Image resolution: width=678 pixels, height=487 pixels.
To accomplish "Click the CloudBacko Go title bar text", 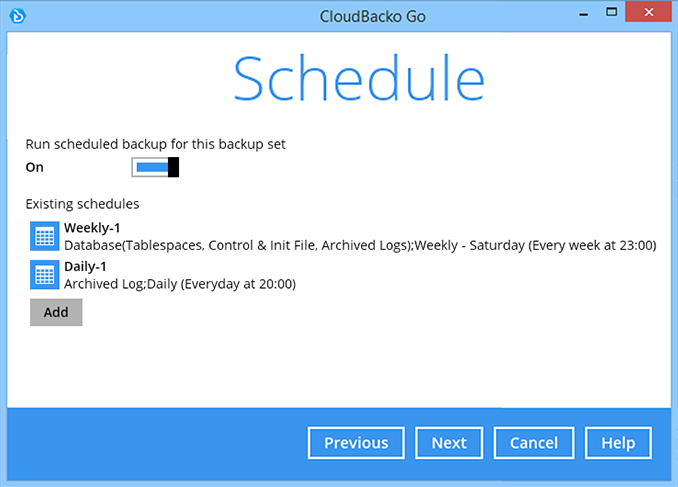I will coord(373,16).
